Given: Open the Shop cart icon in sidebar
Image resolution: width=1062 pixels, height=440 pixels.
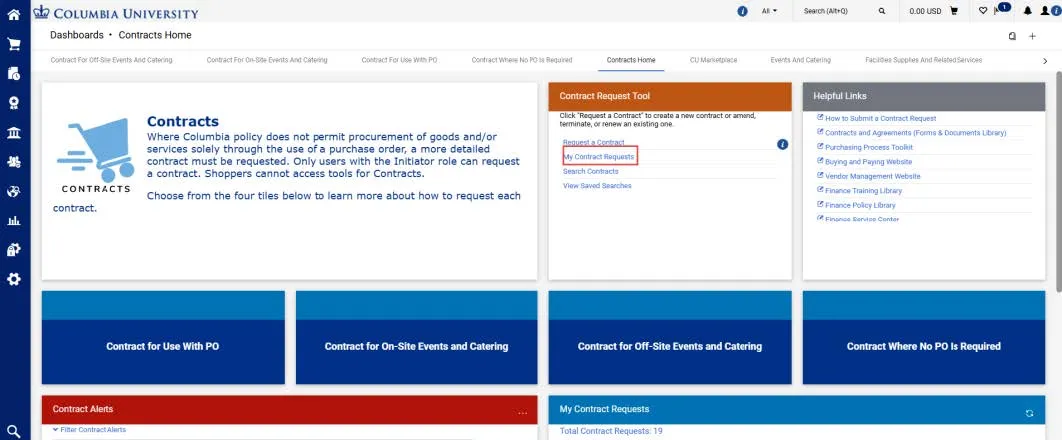Looking at the screenshot, I should 14,44.
